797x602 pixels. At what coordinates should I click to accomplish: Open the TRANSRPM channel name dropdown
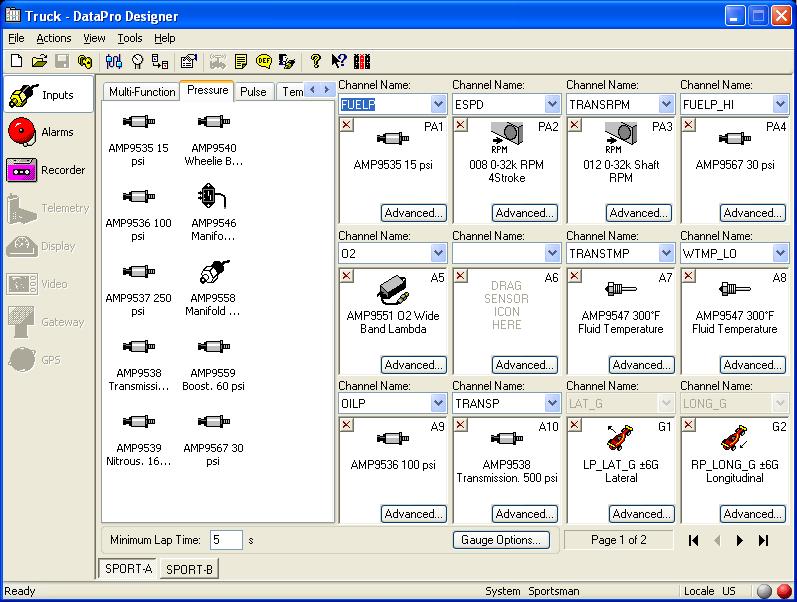point(666,104)
